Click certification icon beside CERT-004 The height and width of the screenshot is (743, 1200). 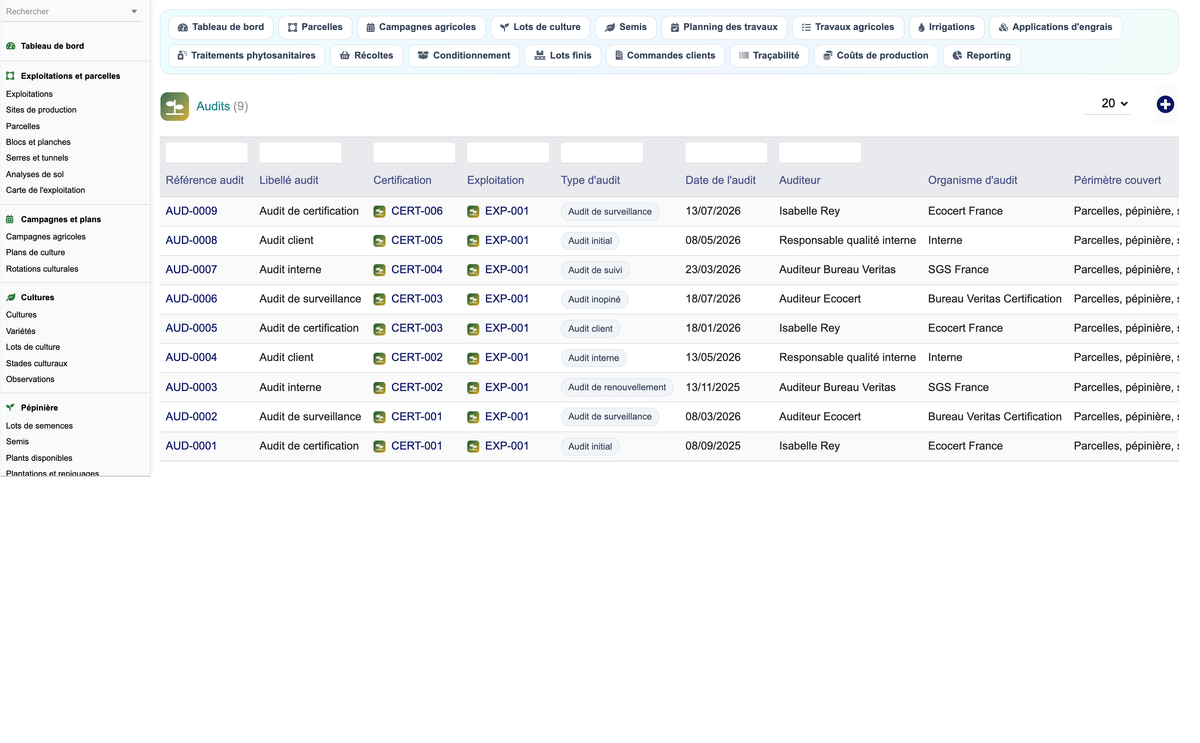[380, 270]
